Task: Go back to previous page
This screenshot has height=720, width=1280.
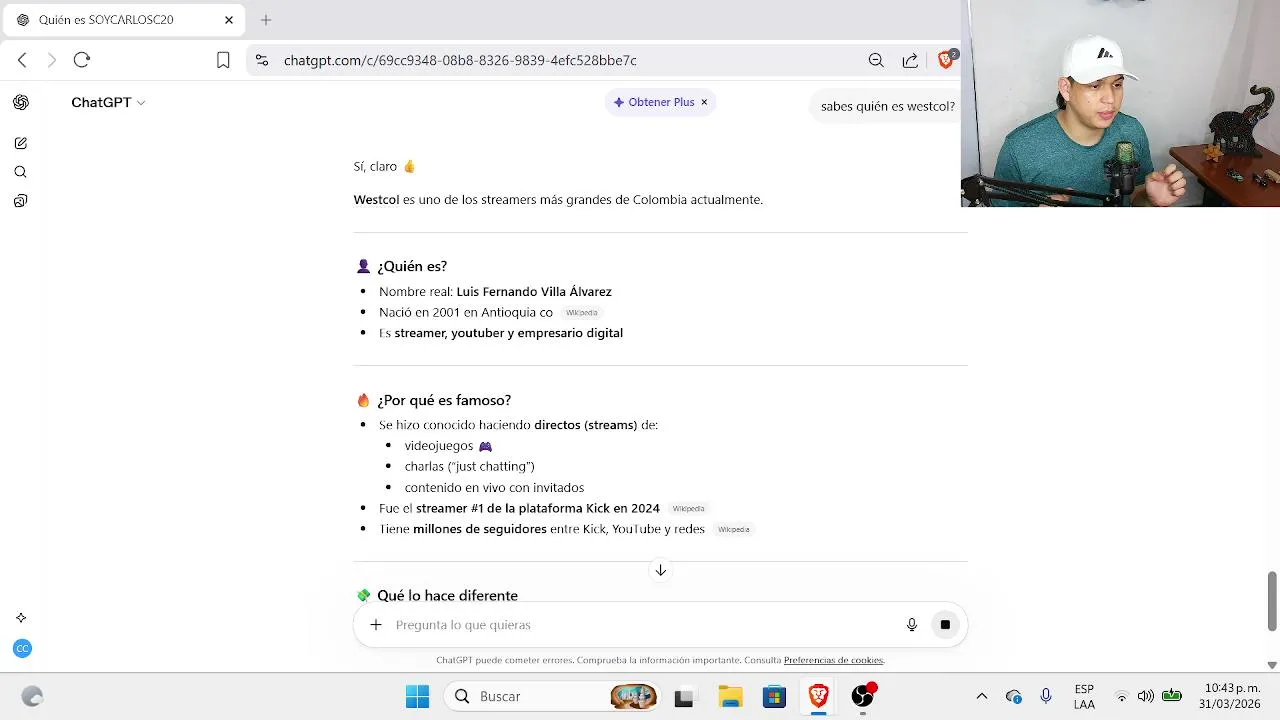Action: (x=22, y=60)
